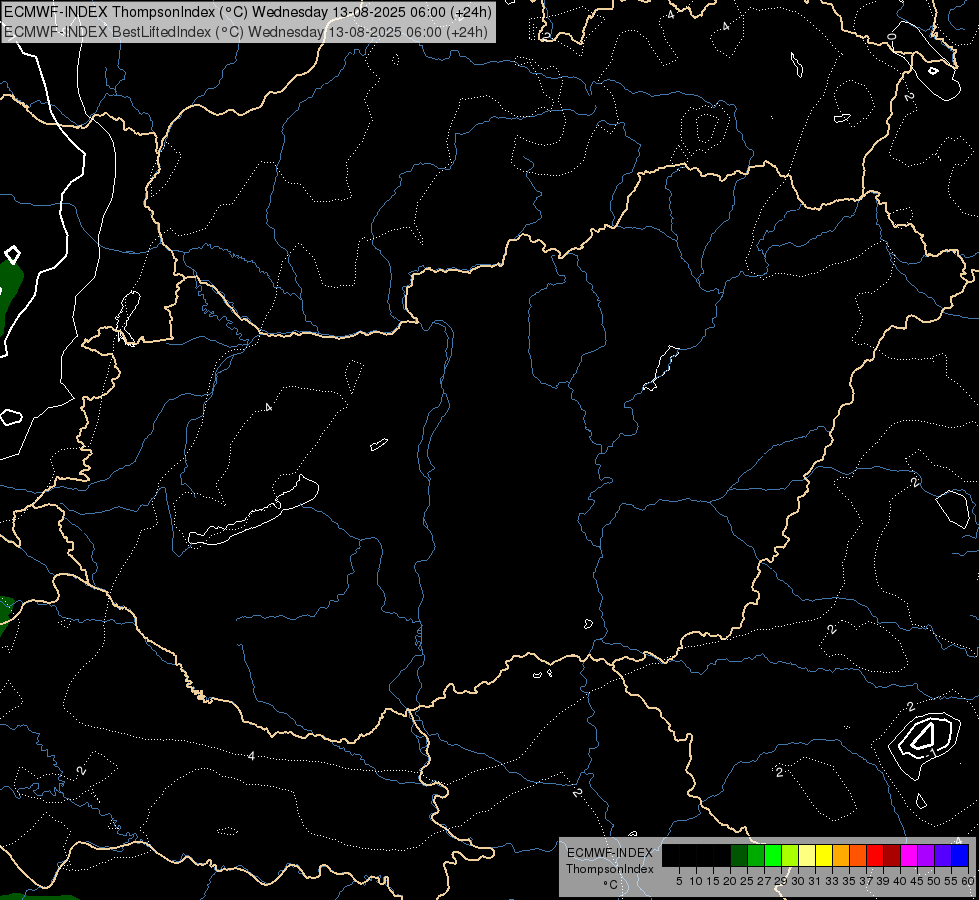
Task: Click the legend label ECMWF-INDEX
Action: [x=609, y=853]
